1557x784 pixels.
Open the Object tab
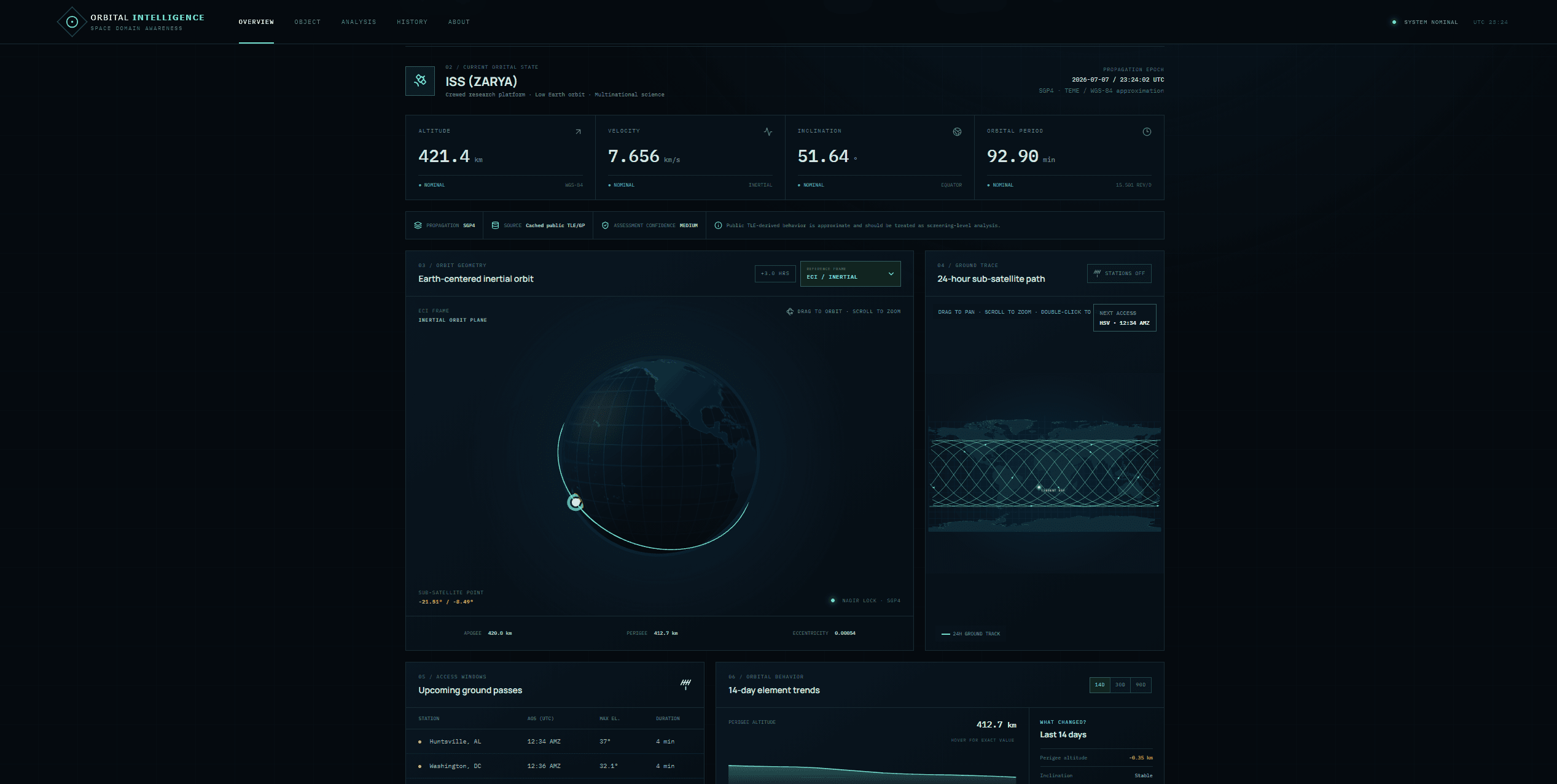[x=308, y=22]
